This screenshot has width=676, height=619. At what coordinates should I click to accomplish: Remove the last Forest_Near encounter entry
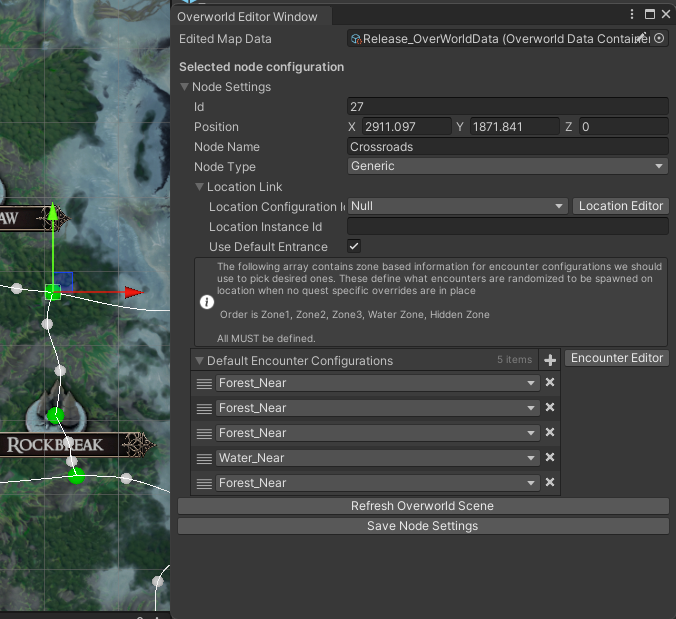coord(550,482)
